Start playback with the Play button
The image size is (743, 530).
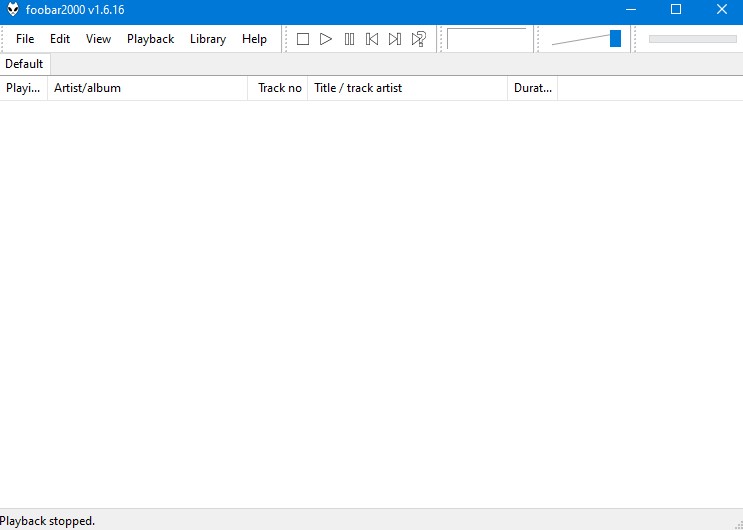pyautogui.click(x=326, y=39)
